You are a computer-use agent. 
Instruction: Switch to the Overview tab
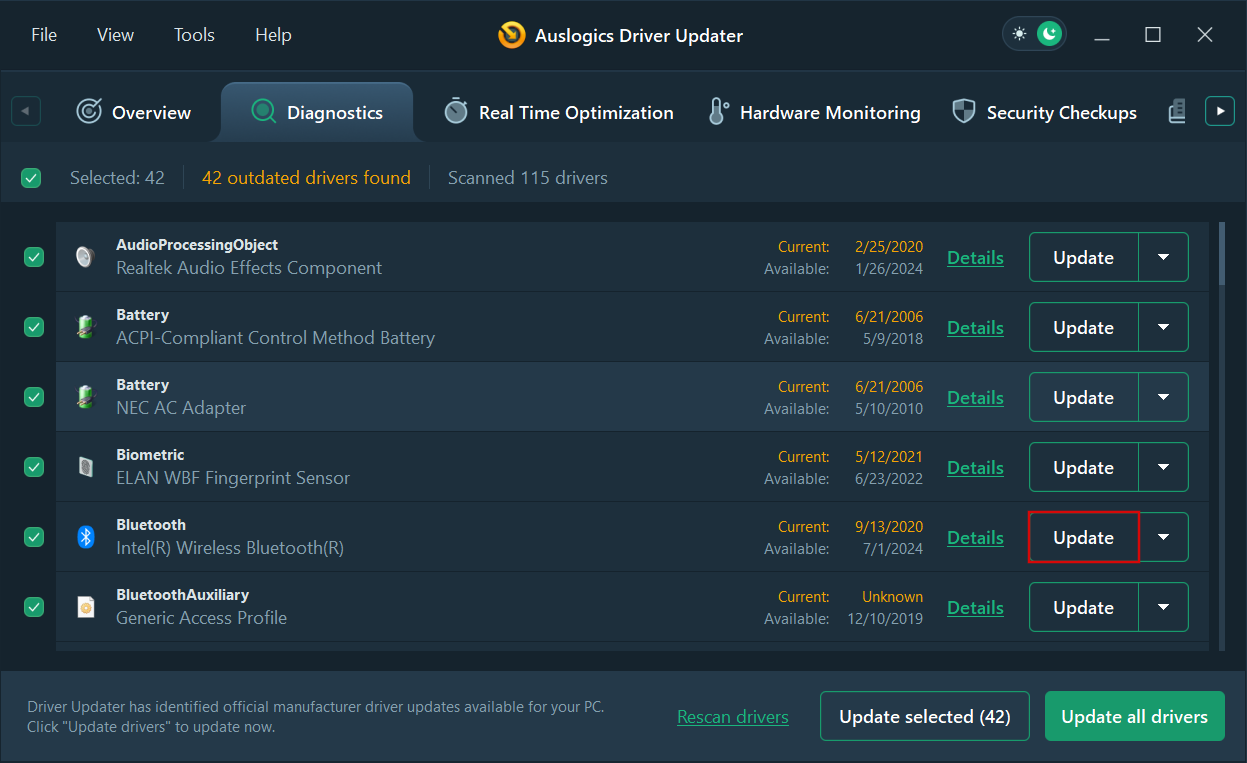tap(134, 112)
